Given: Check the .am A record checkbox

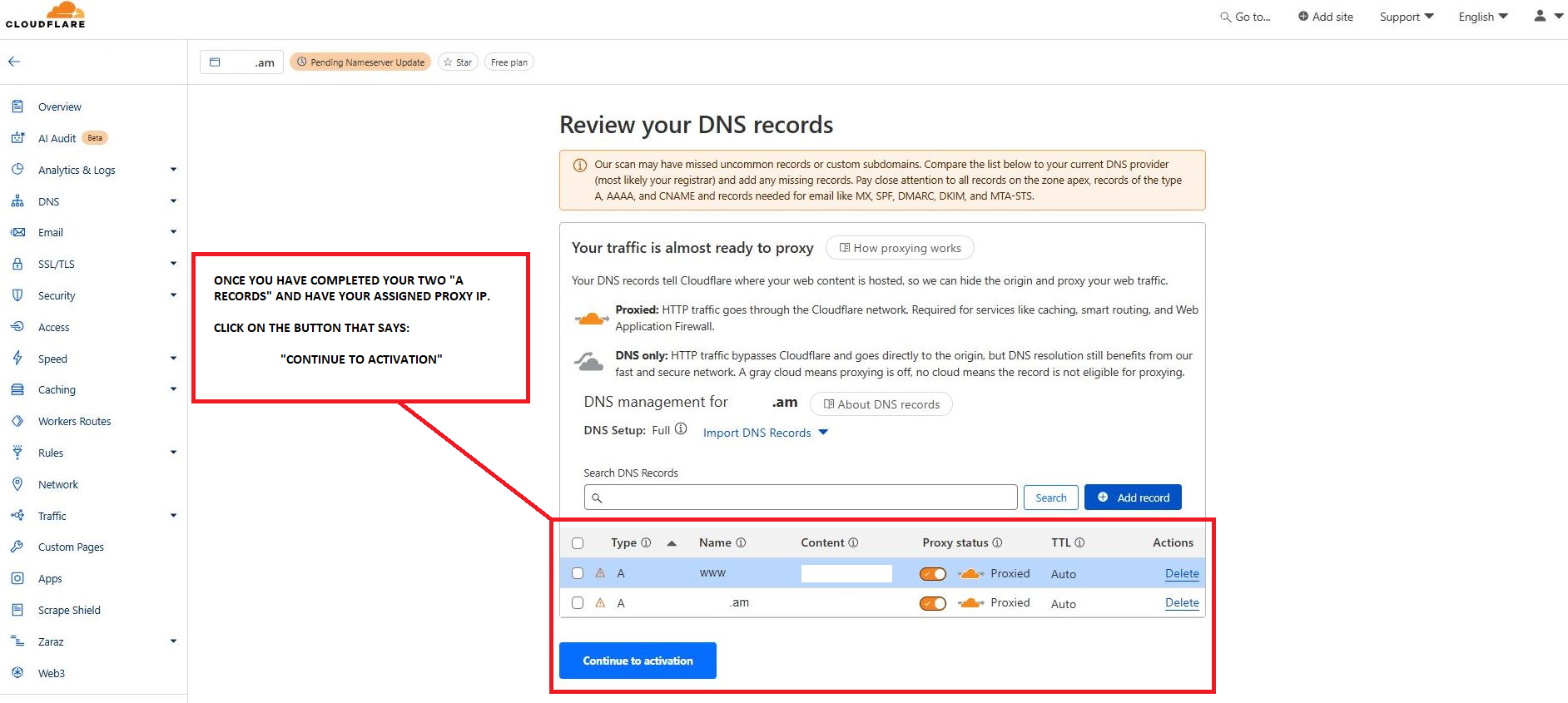Looking at the screenshot, I should tap(578, 603).
